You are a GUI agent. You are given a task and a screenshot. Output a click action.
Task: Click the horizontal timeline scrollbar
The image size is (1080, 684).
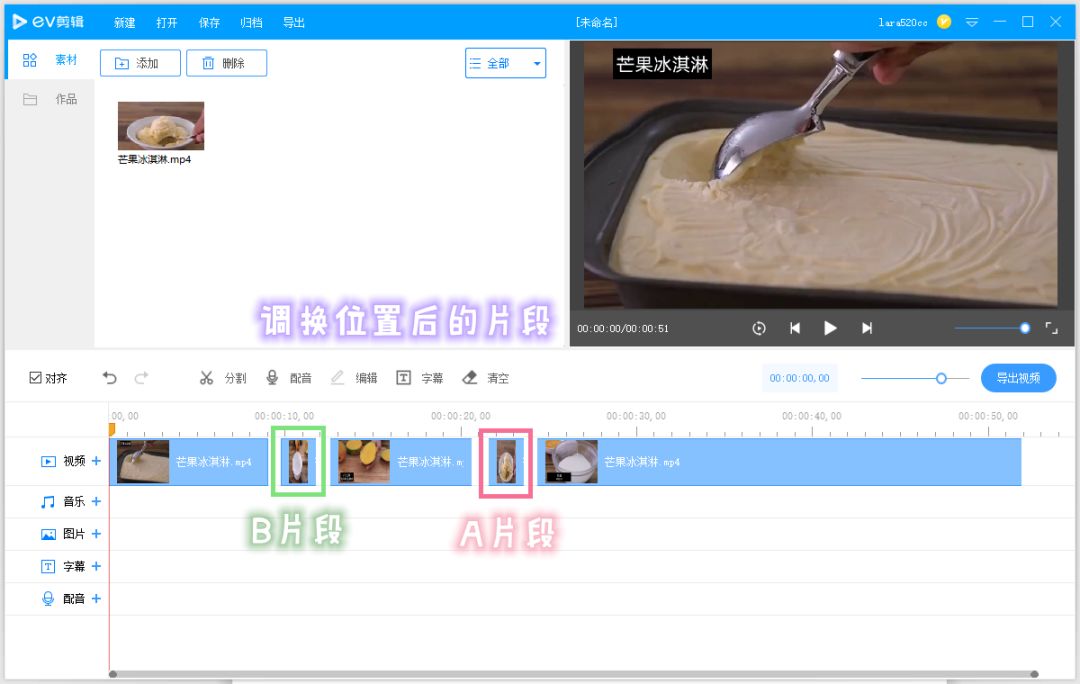point(574,674)
